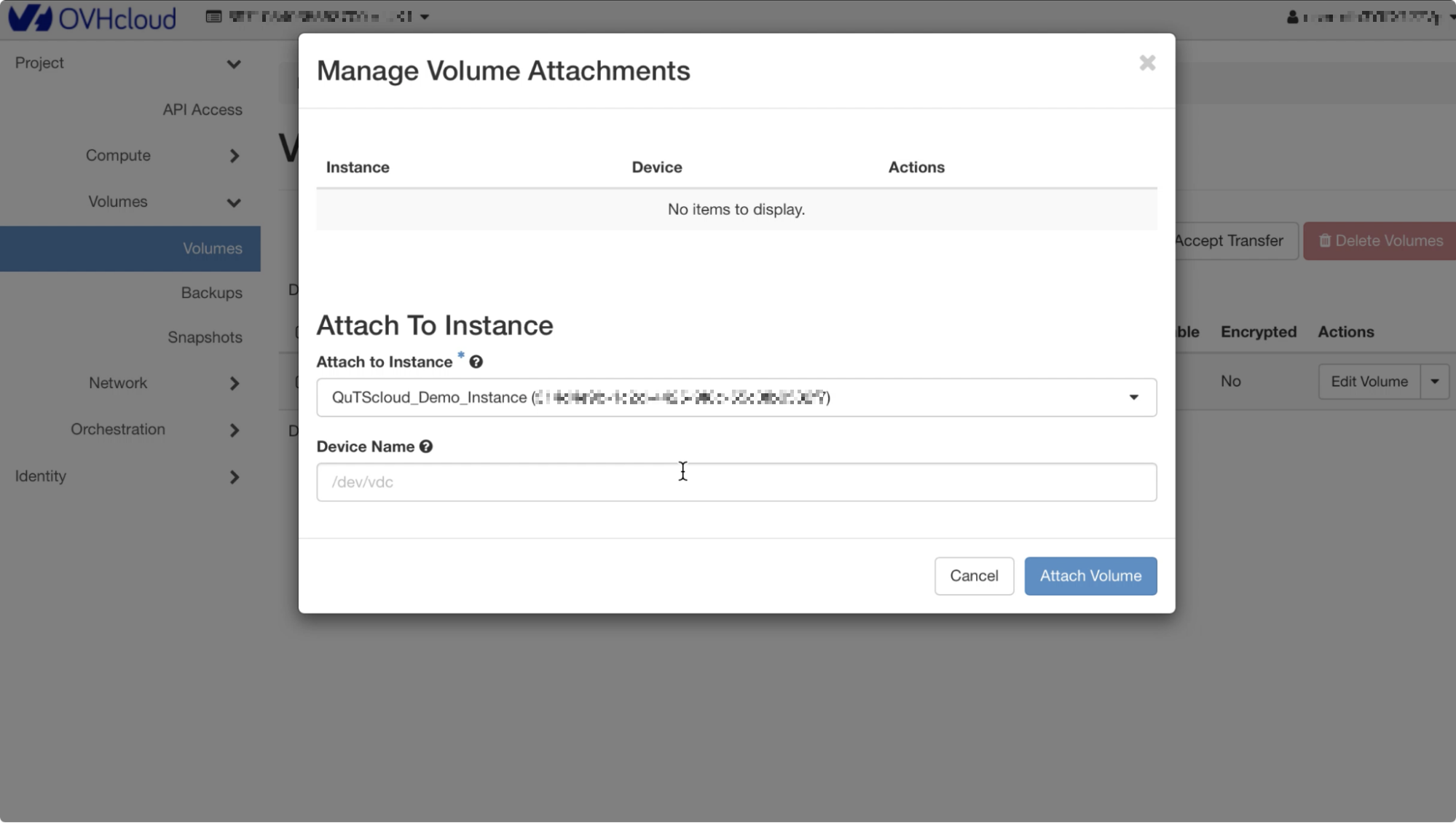Click the Device Name help icon
This screenshot has height=823, width=1456.
pyautogui.click(x=426, y=446)
